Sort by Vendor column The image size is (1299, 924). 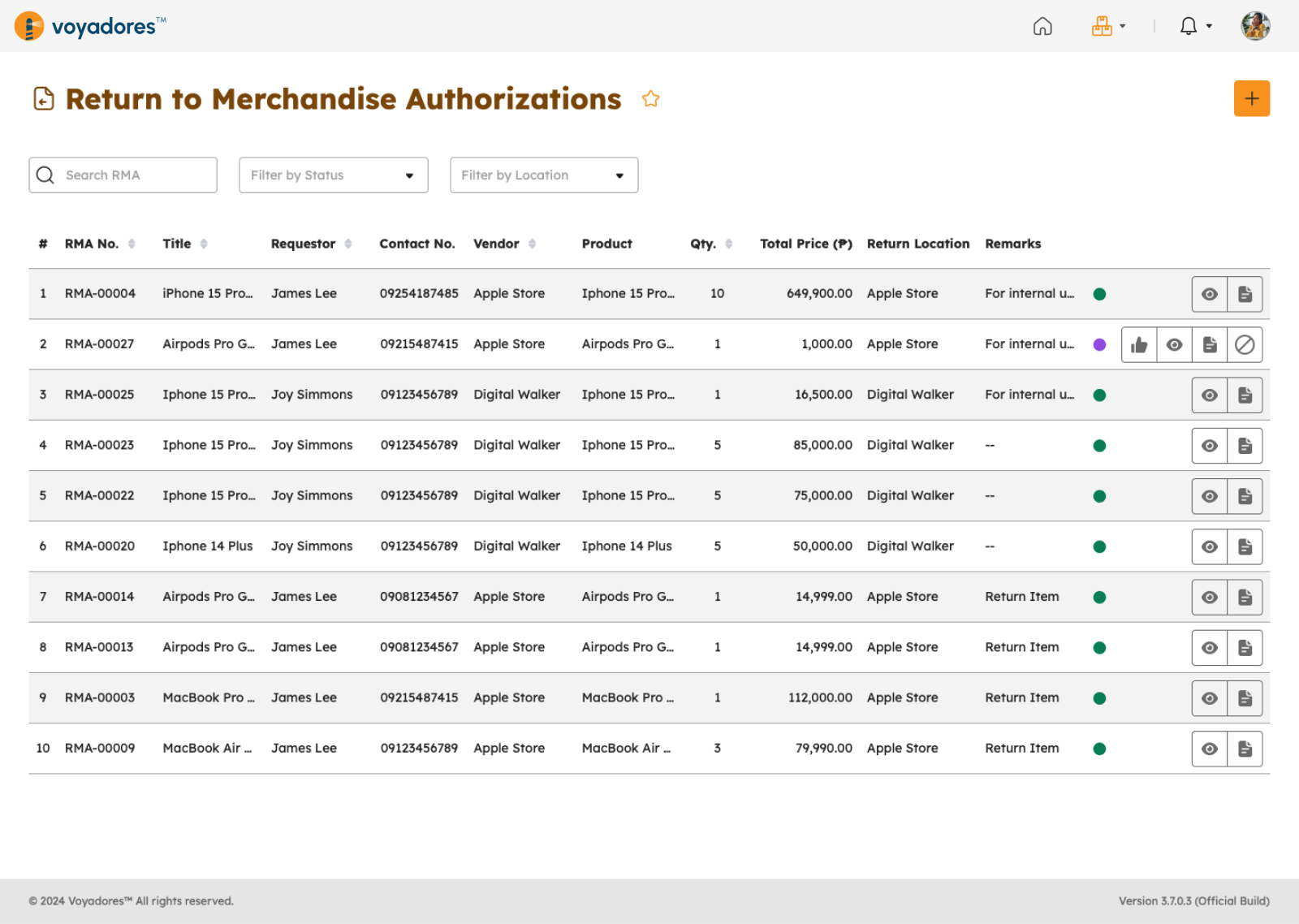532,244
